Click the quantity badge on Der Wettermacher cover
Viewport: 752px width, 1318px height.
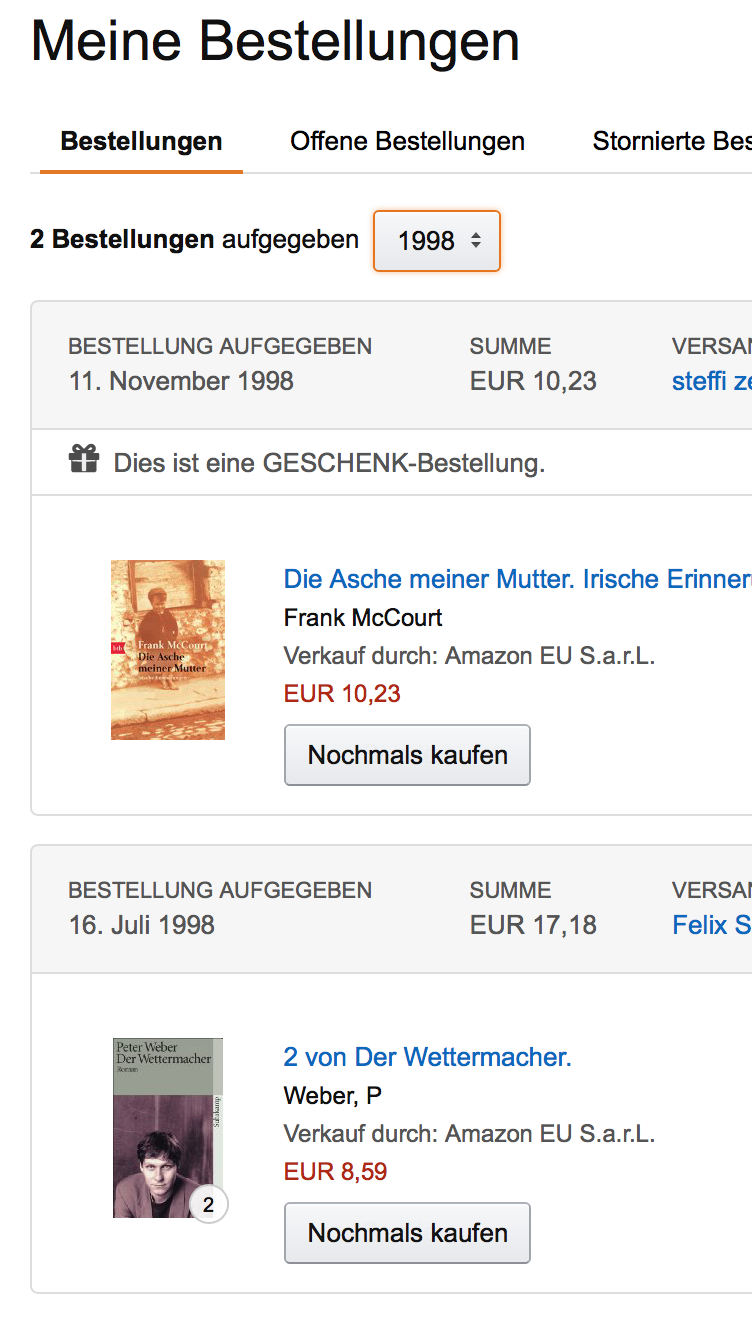coord(208,1205)
